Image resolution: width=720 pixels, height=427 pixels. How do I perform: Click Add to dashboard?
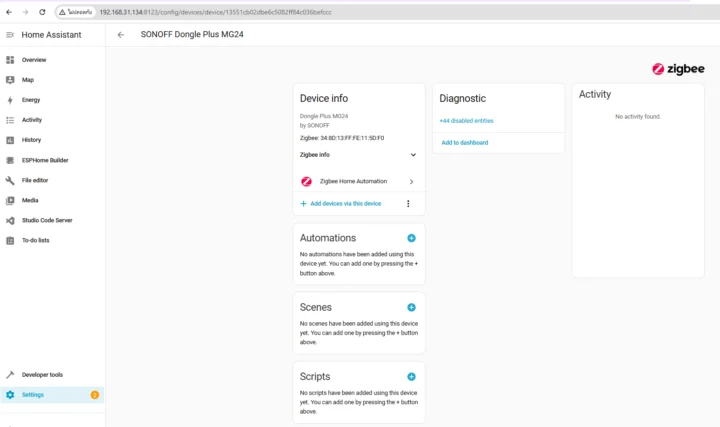coord(465,143)
